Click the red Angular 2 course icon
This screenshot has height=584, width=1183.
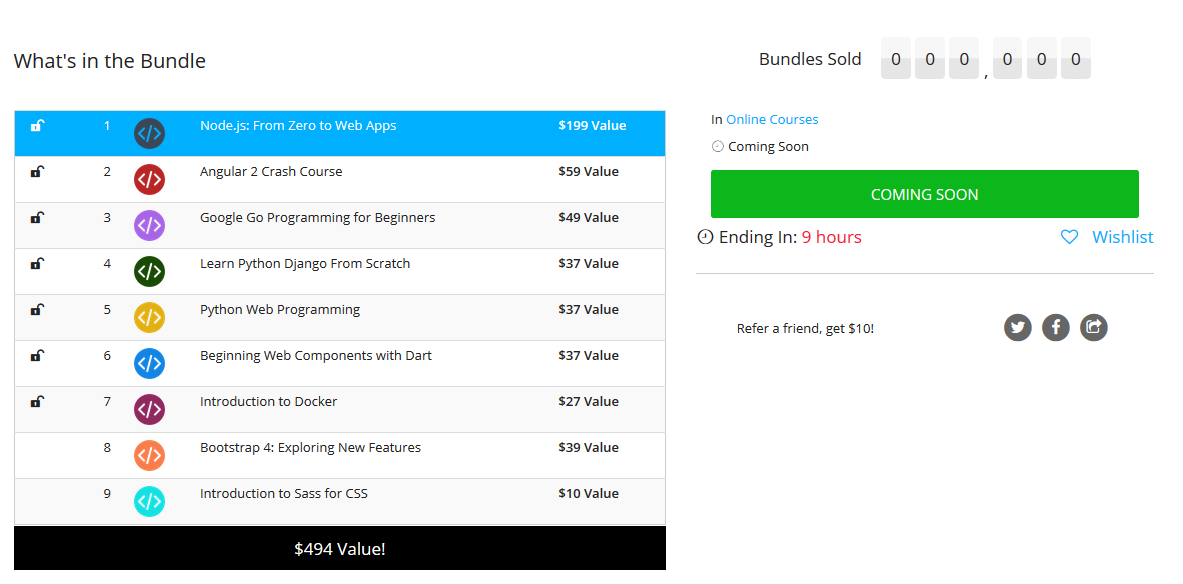click(x=149, y=180)
